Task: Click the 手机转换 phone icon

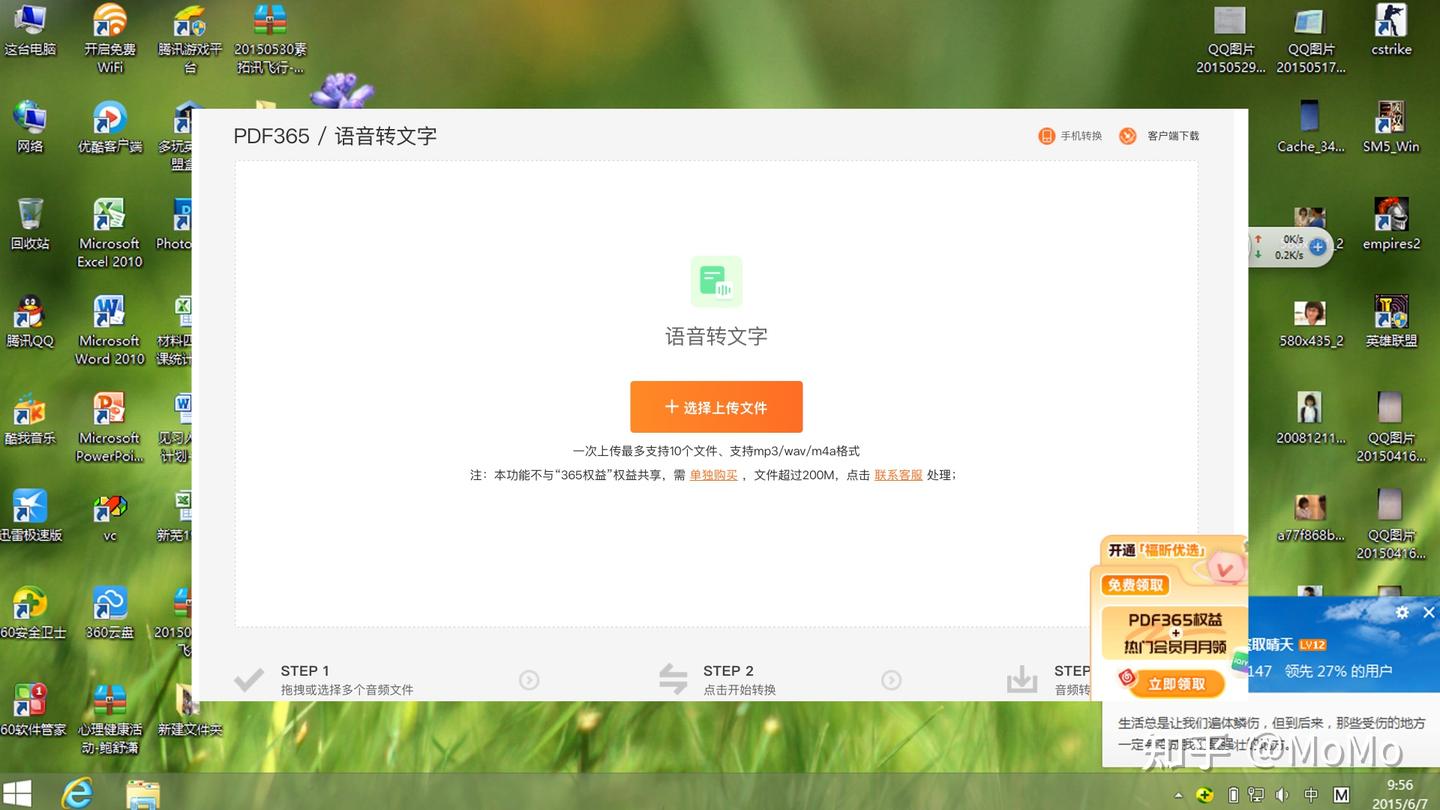Action: coord(1047,136)
